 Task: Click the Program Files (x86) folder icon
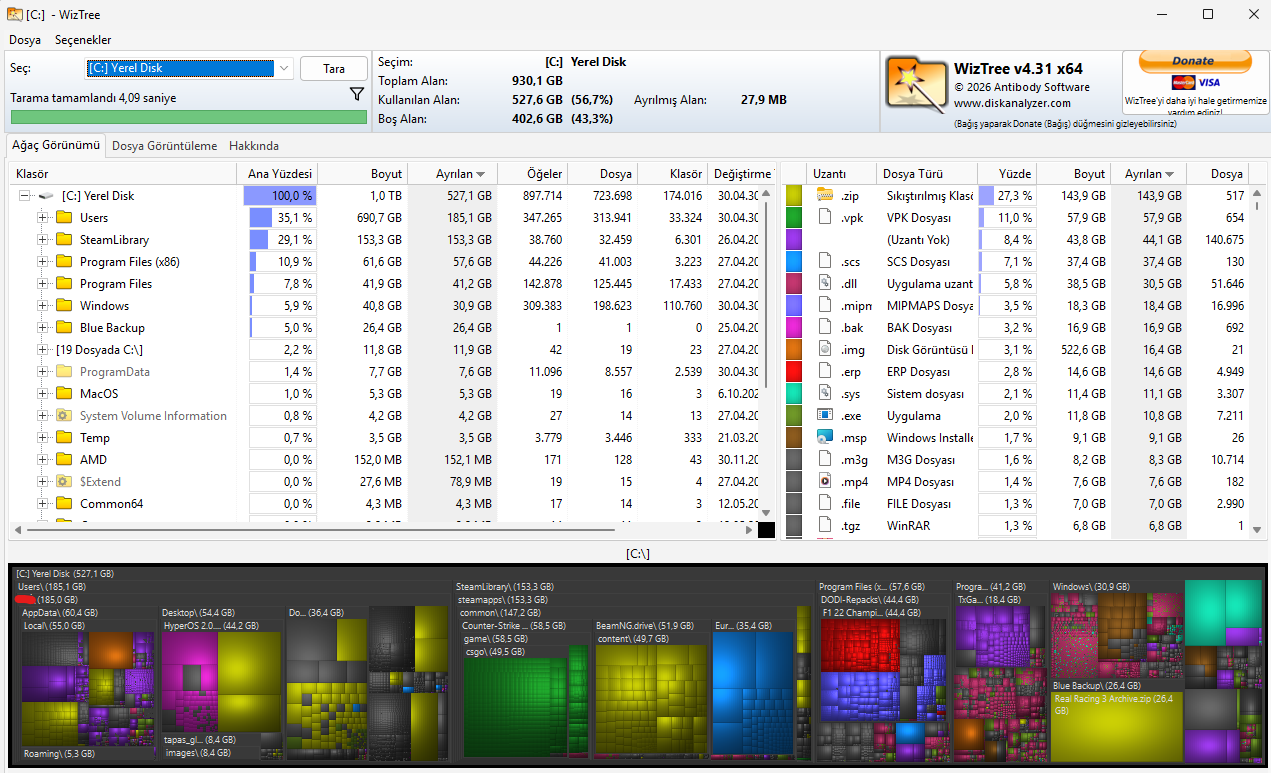click(64, 262)
